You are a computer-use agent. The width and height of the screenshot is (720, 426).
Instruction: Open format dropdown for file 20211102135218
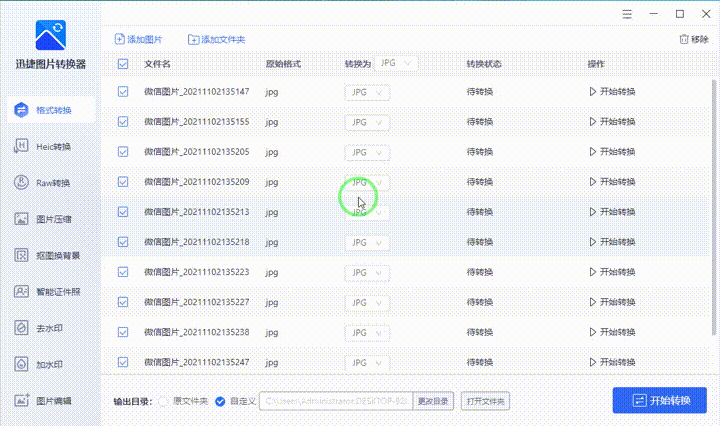367,243
